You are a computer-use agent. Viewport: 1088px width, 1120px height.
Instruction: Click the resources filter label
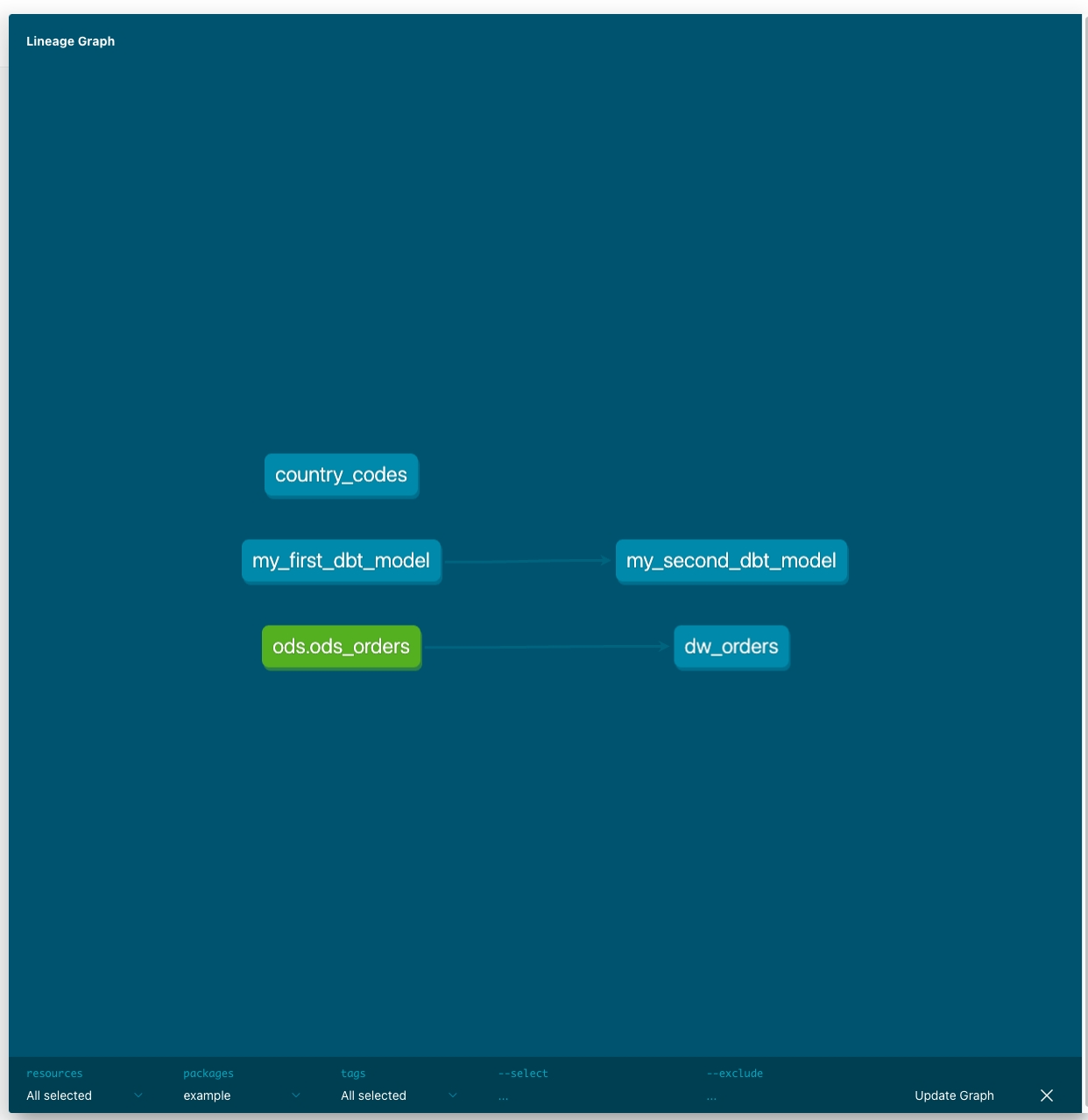click(x=54, y=1074)
